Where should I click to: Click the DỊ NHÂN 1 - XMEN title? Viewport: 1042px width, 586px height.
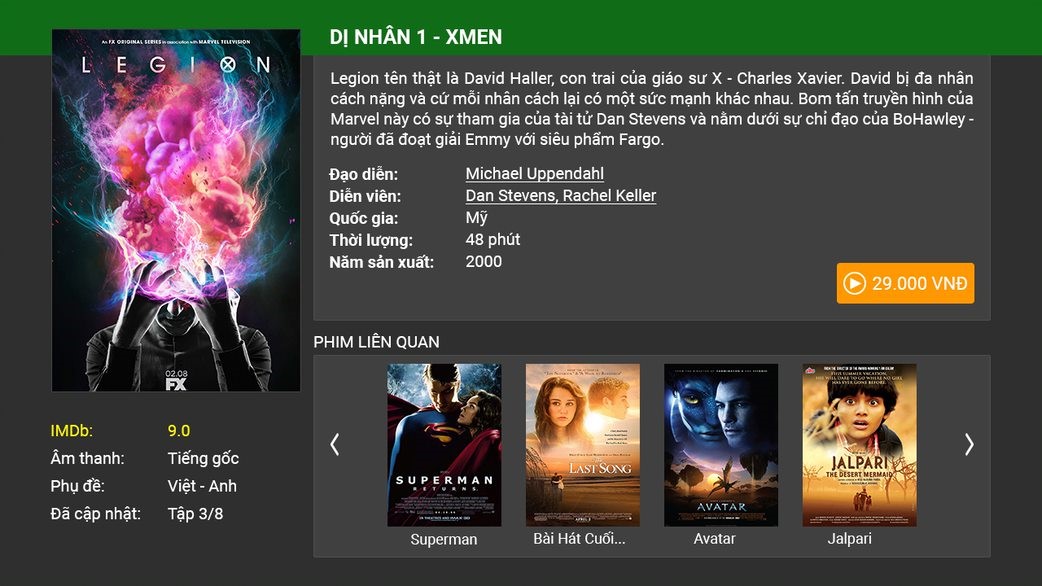(x=416, y=37)
